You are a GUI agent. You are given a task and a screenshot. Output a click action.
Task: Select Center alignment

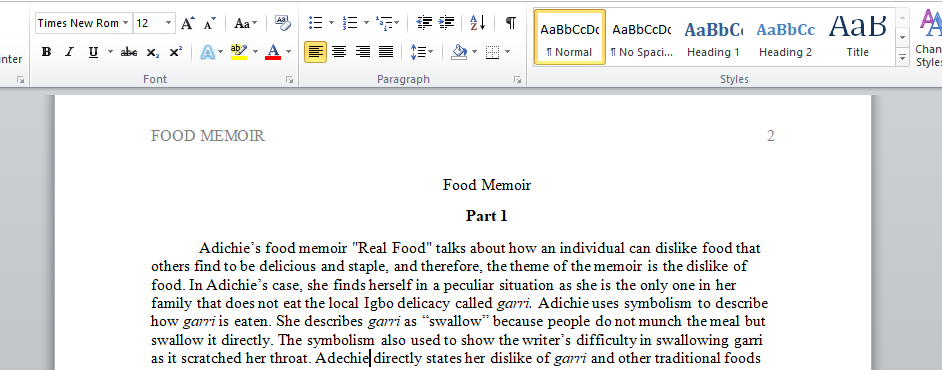click(339, 52)
